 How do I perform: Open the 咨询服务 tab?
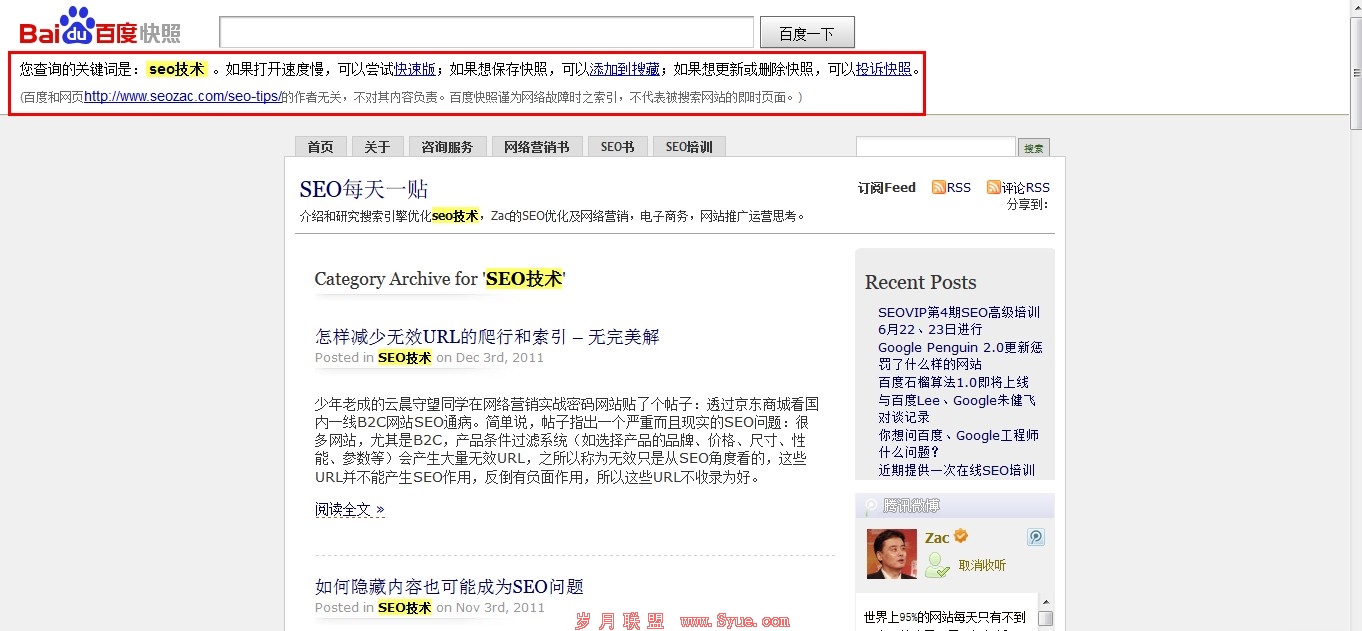[447, 147]
